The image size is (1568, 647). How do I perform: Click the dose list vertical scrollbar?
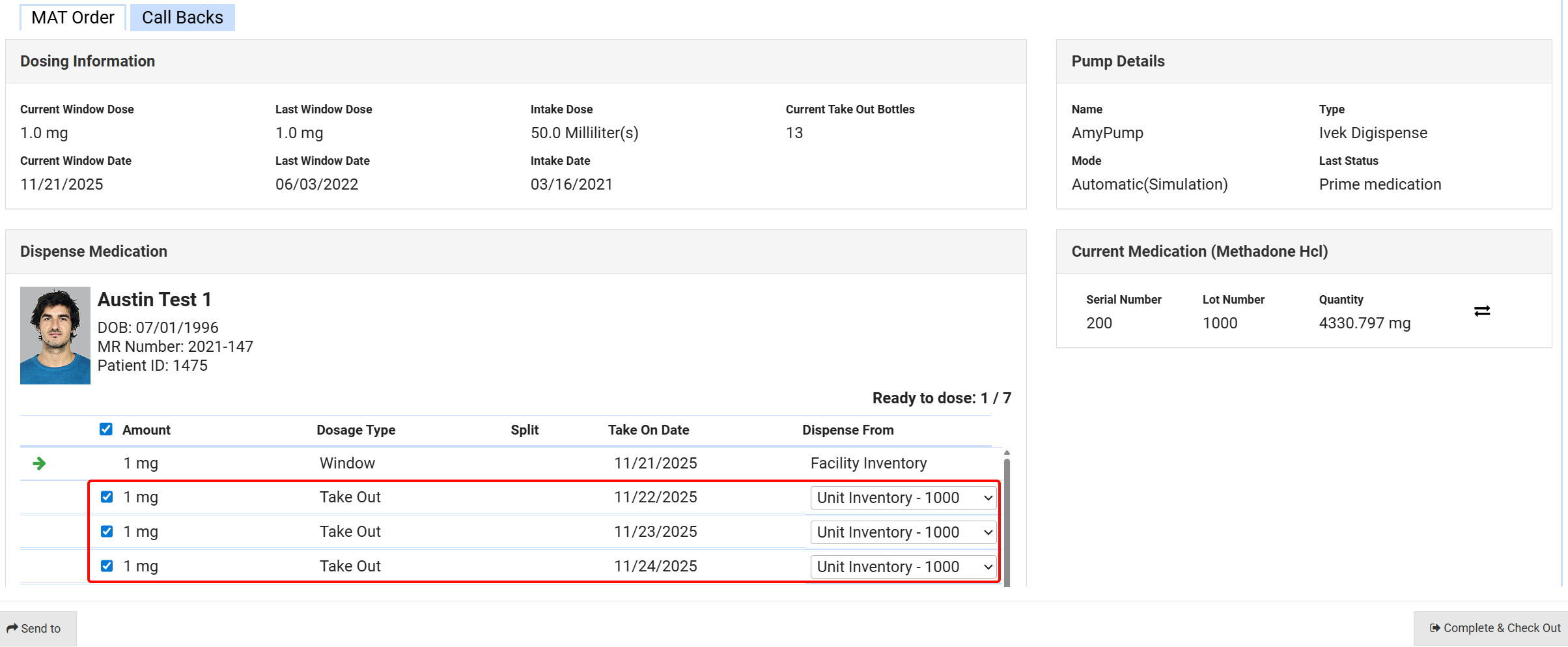[1007, 521]
